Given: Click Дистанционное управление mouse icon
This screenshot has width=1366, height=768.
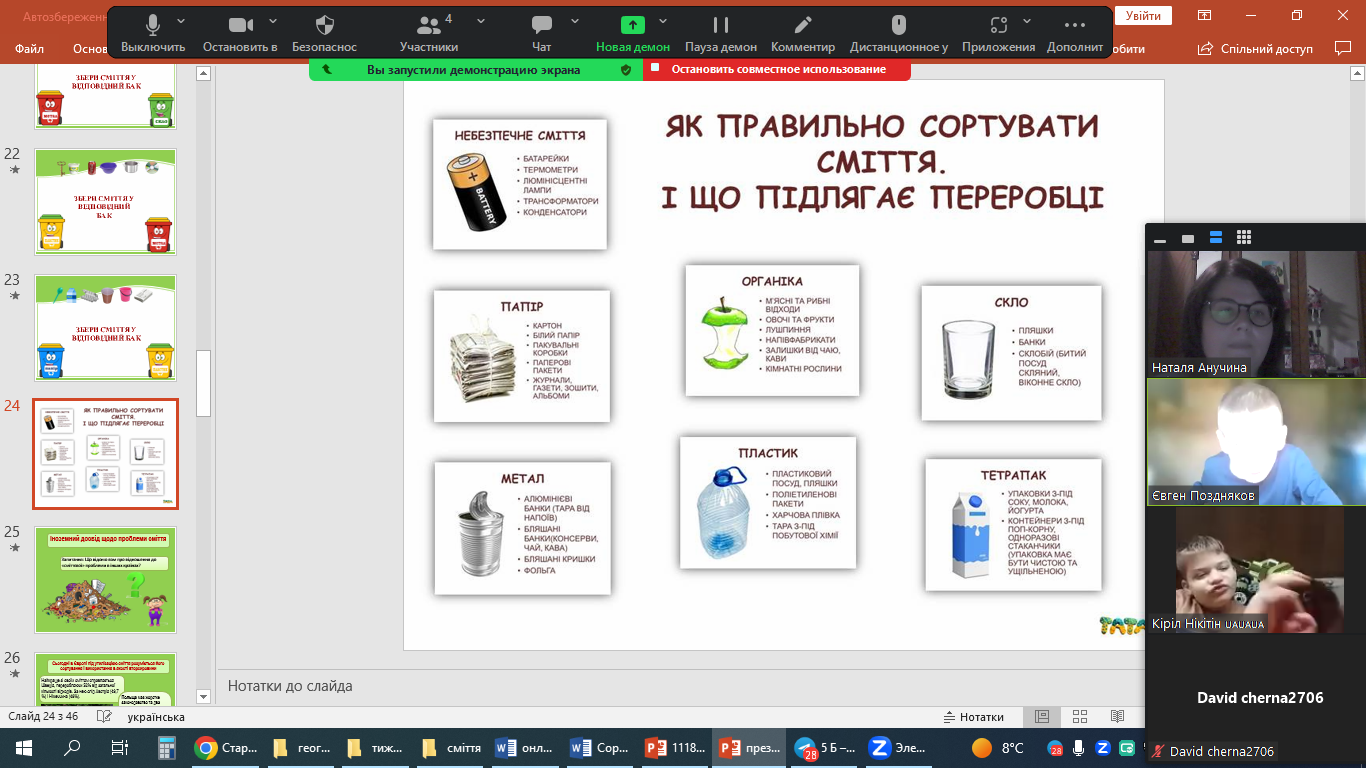Looking at the screenshot, I should coord(899,25).
